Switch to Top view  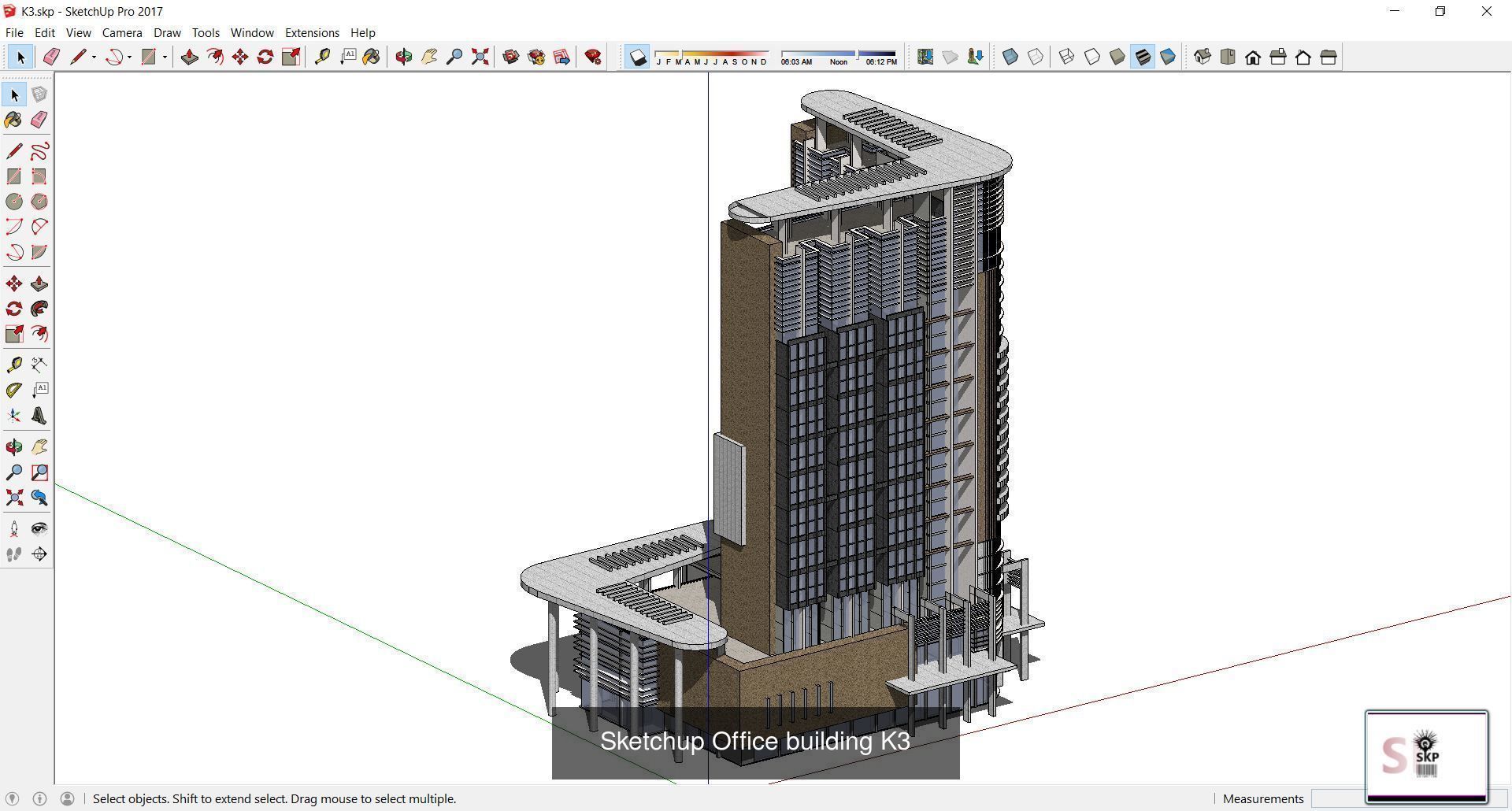click(1228, 57)
